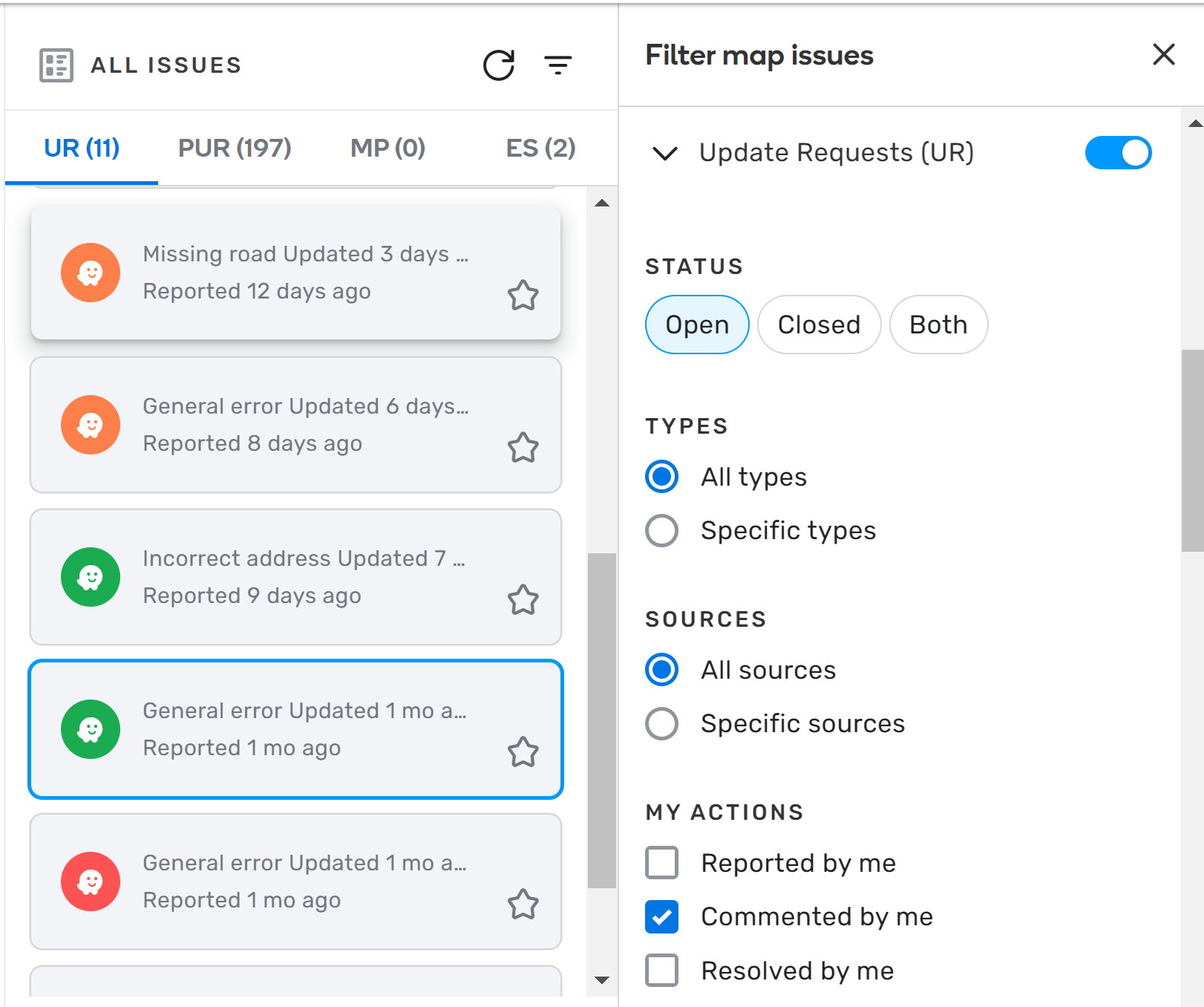The height and width of the screenshot is (1007, 1204).
Task: Refresh the all issues list
Action: coord(499,65)
